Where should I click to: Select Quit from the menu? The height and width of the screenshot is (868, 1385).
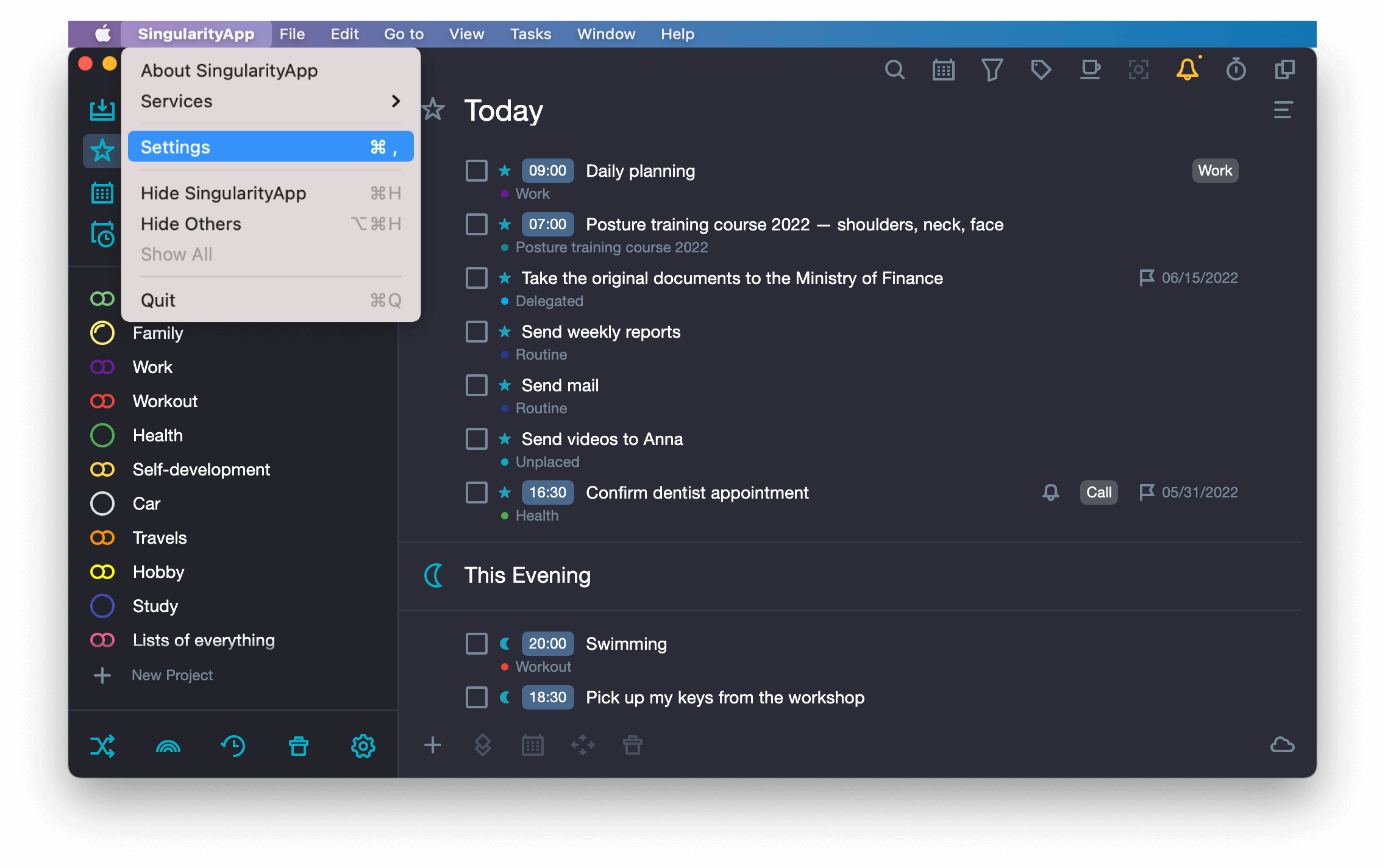point(271,301)
